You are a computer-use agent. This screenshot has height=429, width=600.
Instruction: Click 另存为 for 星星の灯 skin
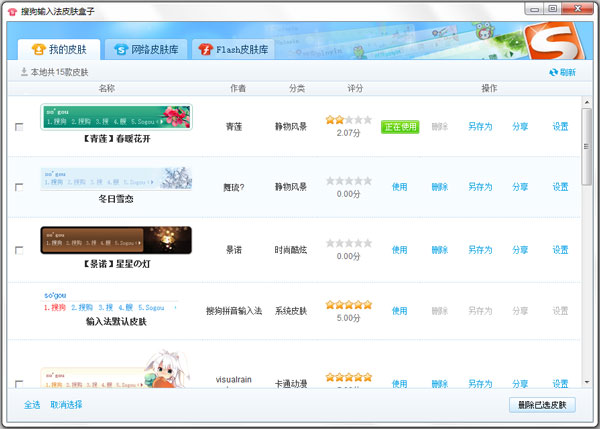480,250
